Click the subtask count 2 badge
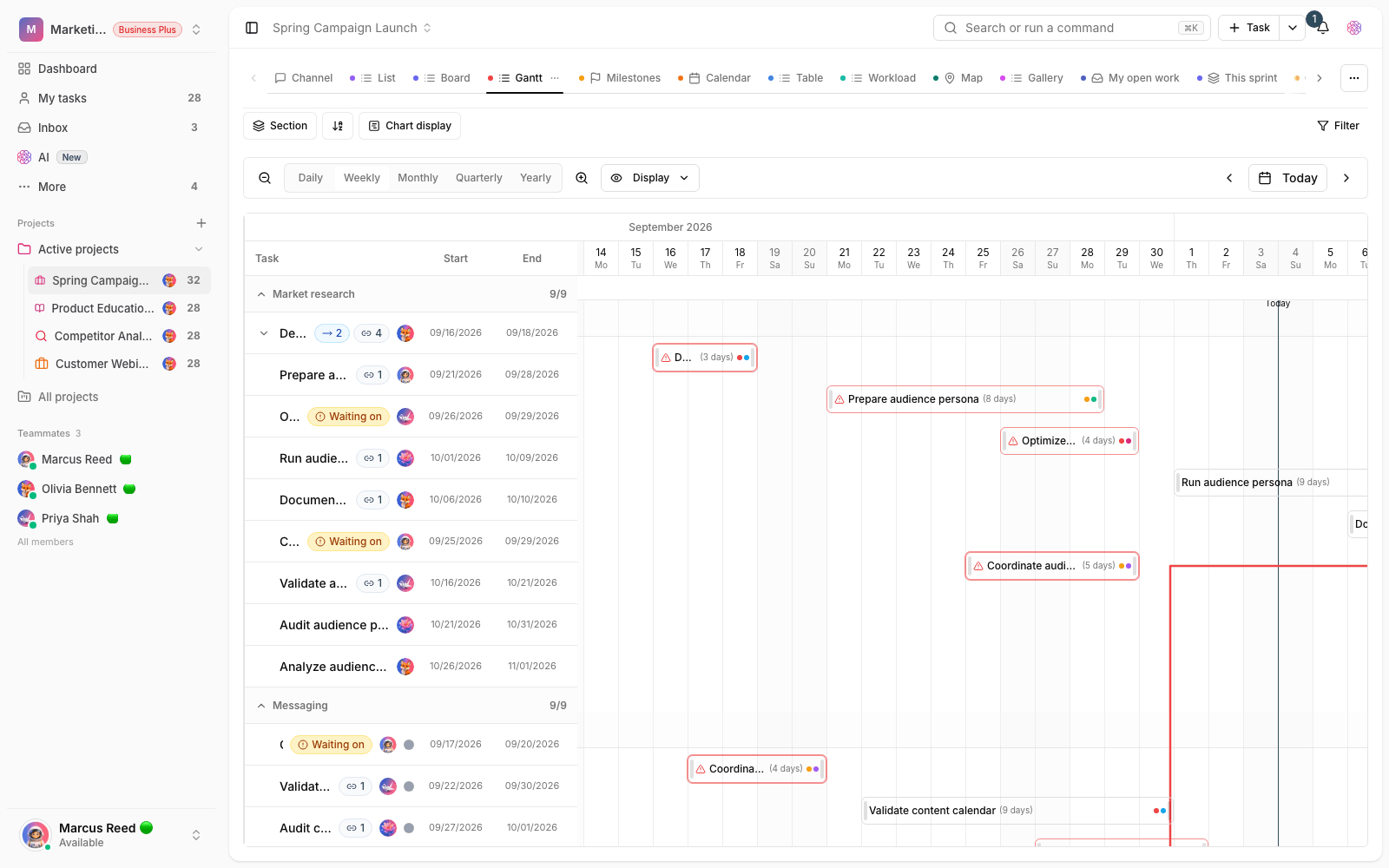This screenshot has height=868, width=1389. click(332, 333)
